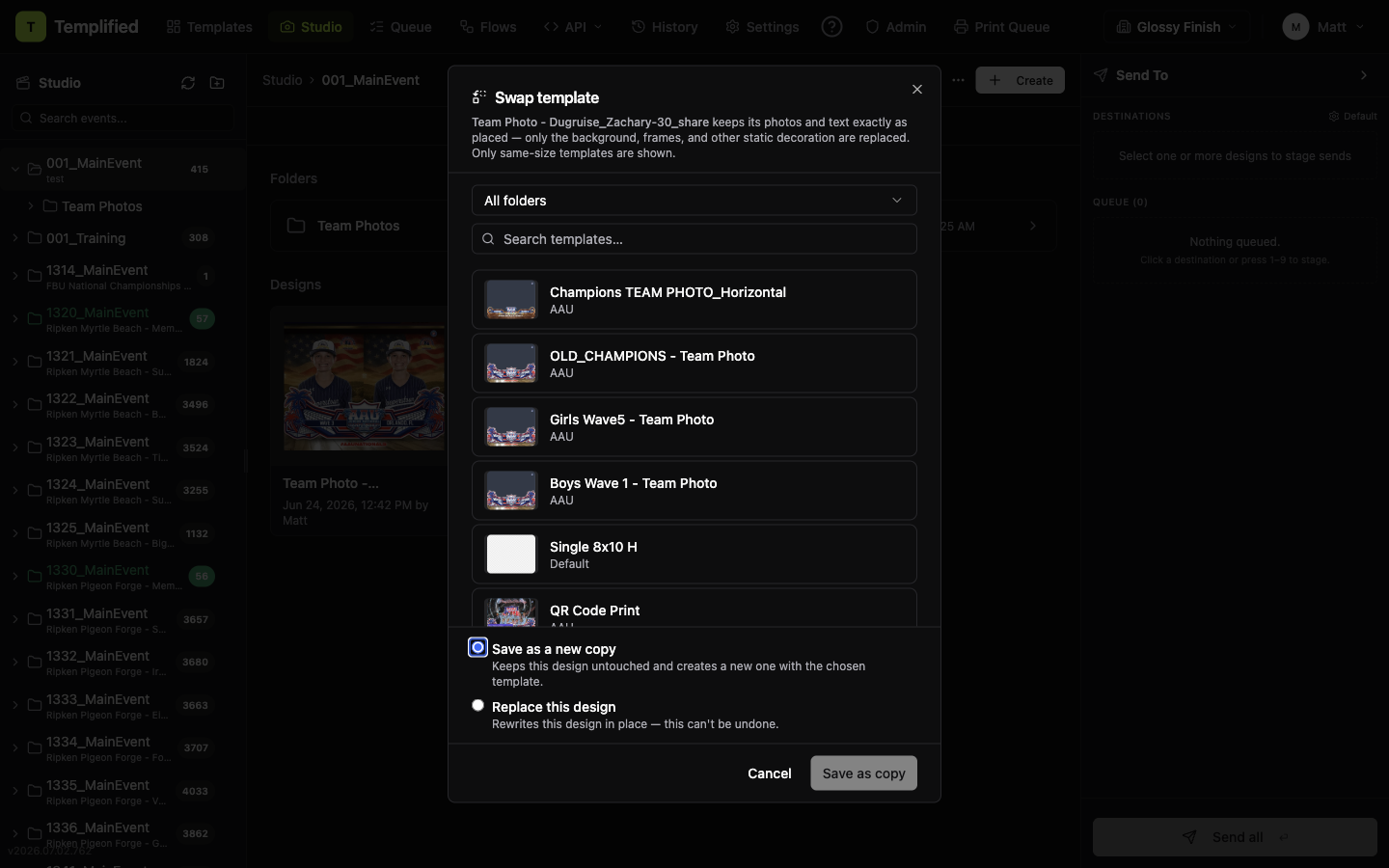Expand the Team Photos subfolder in sidebar
Screen dimensions: 1389x868
30,205
